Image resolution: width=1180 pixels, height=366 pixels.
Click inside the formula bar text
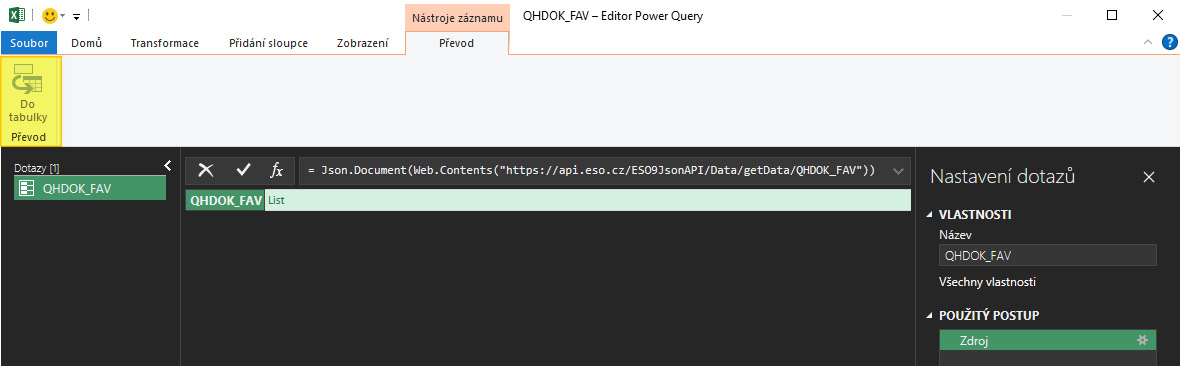592,171
